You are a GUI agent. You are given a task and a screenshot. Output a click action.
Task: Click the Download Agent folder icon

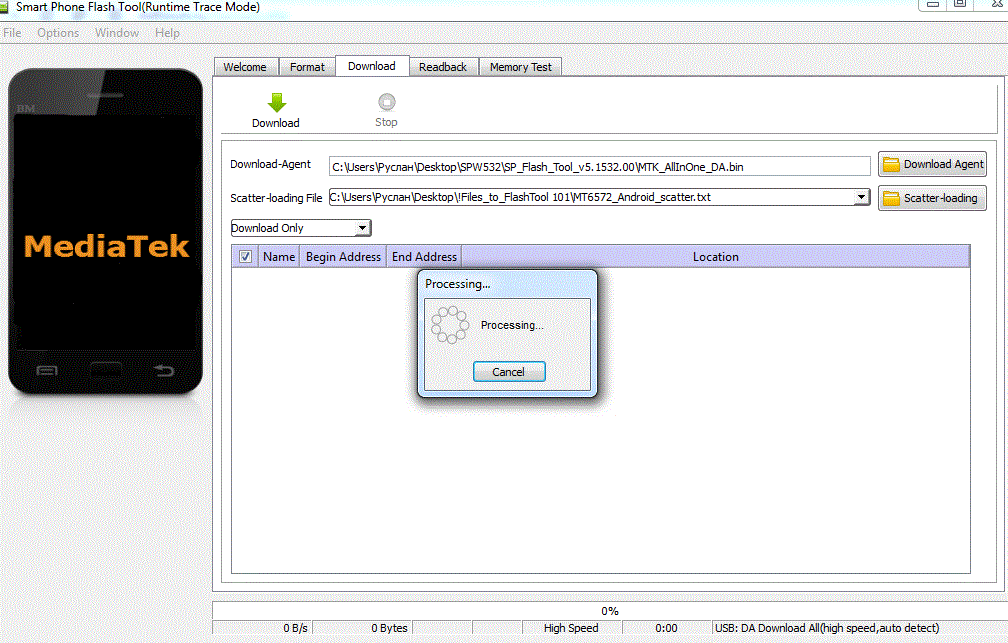pyautogui.click(x=891, y=165)
